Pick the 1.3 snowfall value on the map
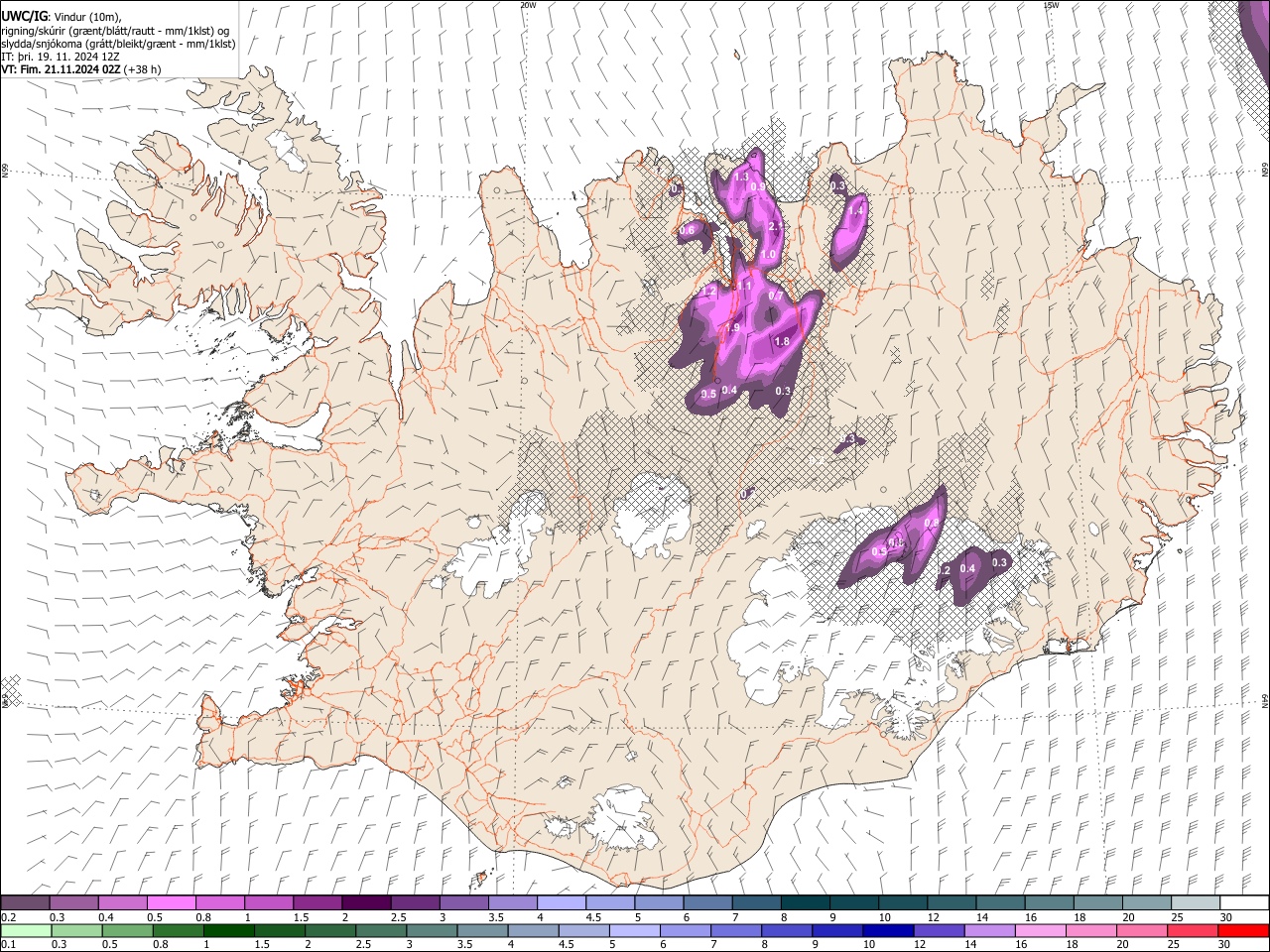 point(741,178)
